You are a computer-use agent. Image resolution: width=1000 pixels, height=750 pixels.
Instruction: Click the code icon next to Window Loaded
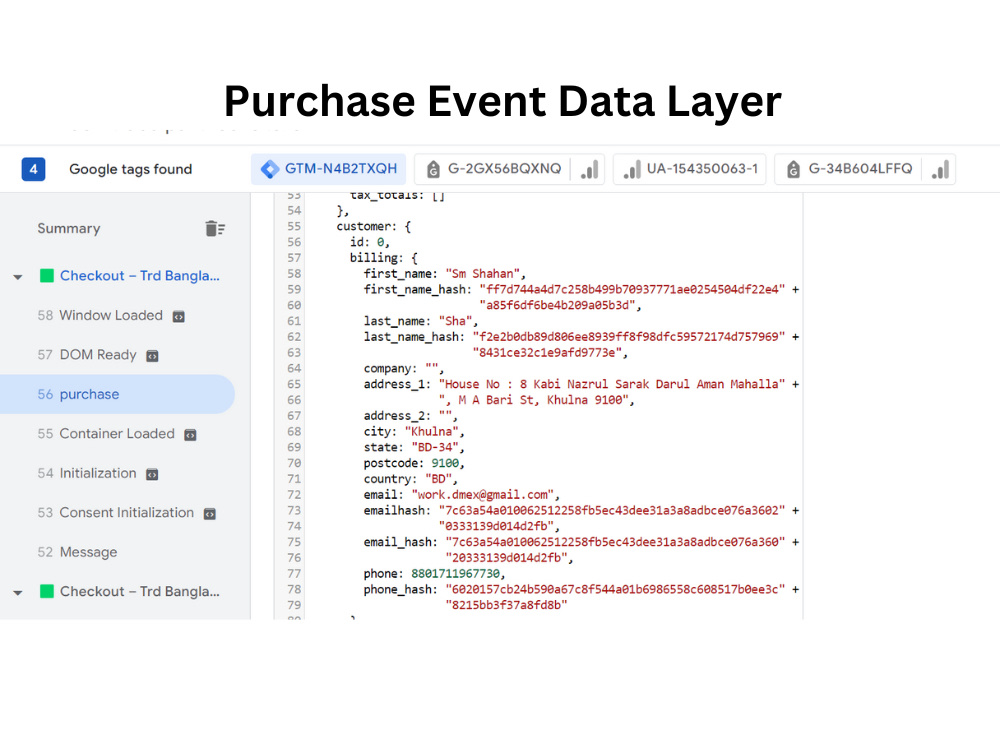point(179,317)
